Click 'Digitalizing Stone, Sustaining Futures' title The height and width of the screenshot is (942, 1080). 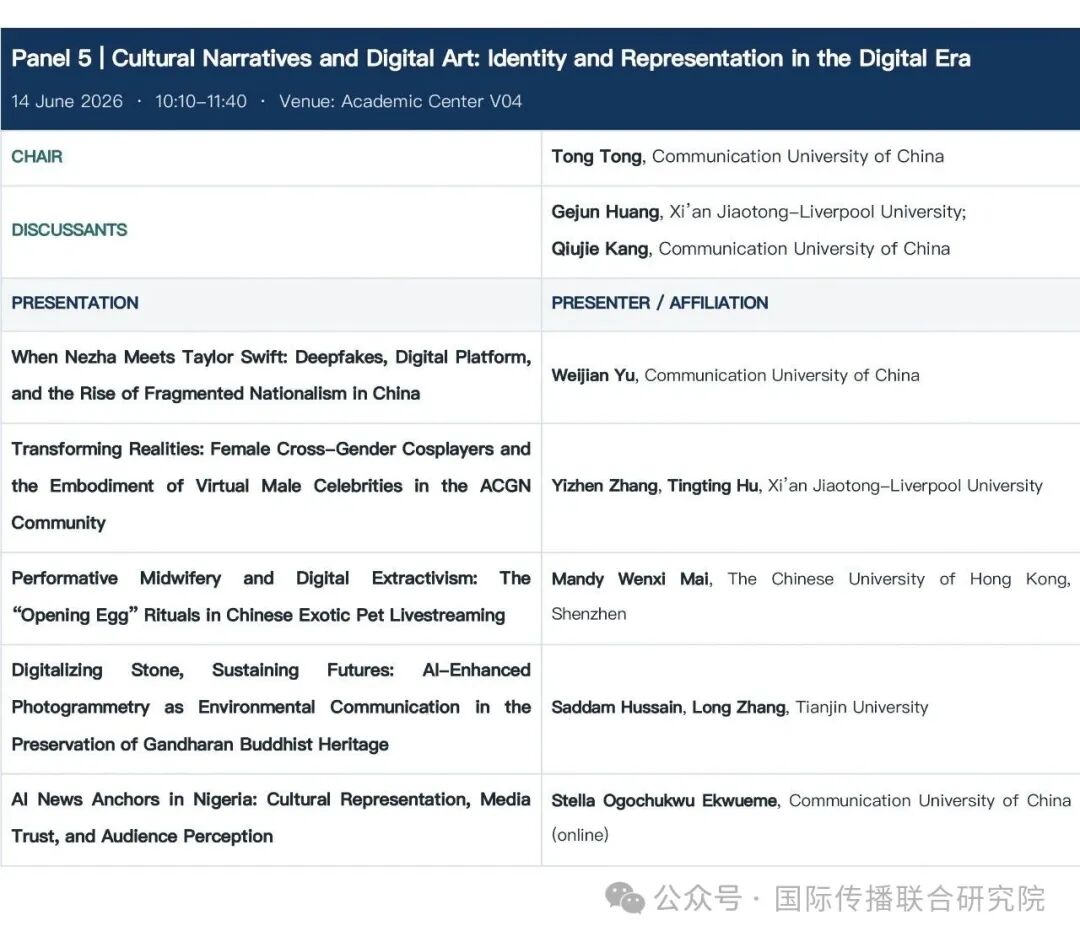tap(271, 707)
